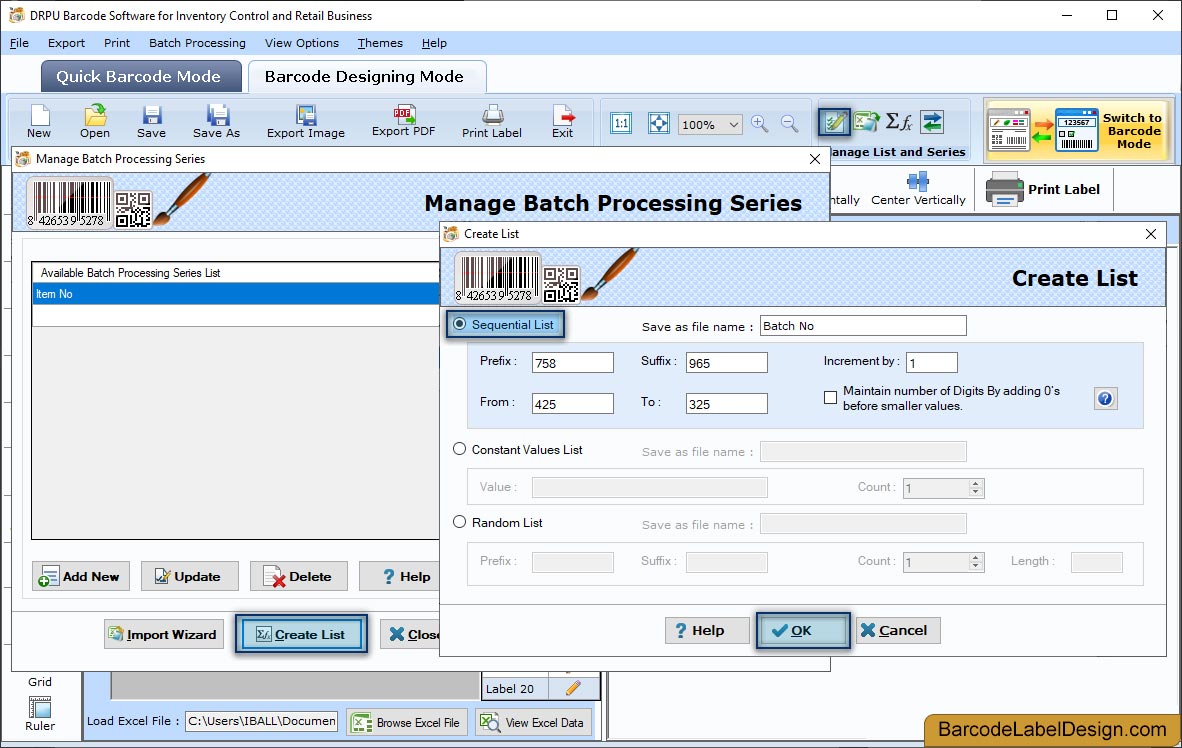Open the Import Wizard
This screenshot has width=1182, height=748.
[164, 634]
